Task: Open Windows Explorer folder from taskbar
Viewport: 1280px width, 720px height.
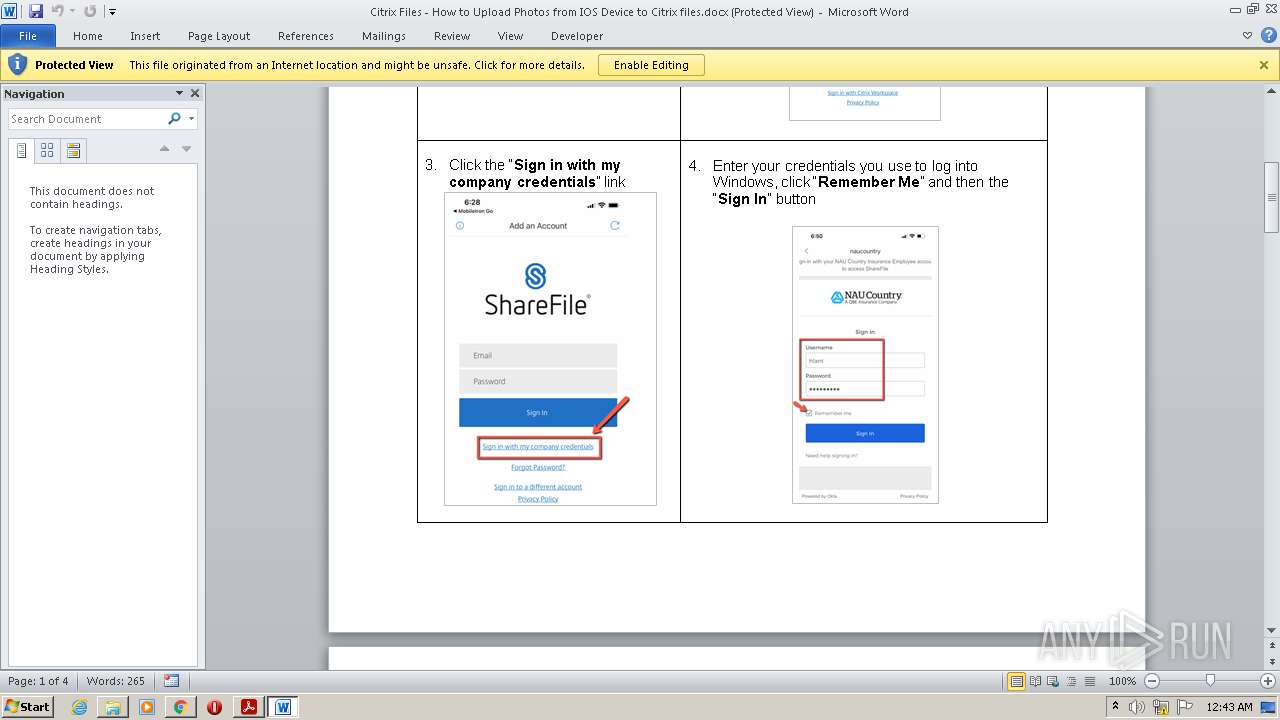Action: (113, 707)
